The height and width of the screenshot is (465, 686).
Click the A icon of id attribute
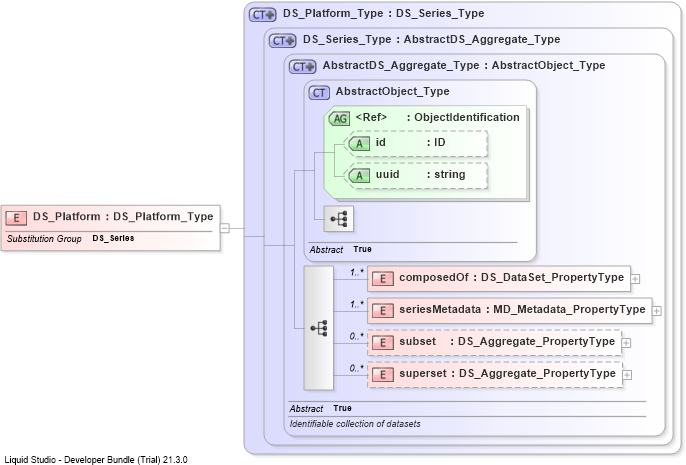(359, 143)
